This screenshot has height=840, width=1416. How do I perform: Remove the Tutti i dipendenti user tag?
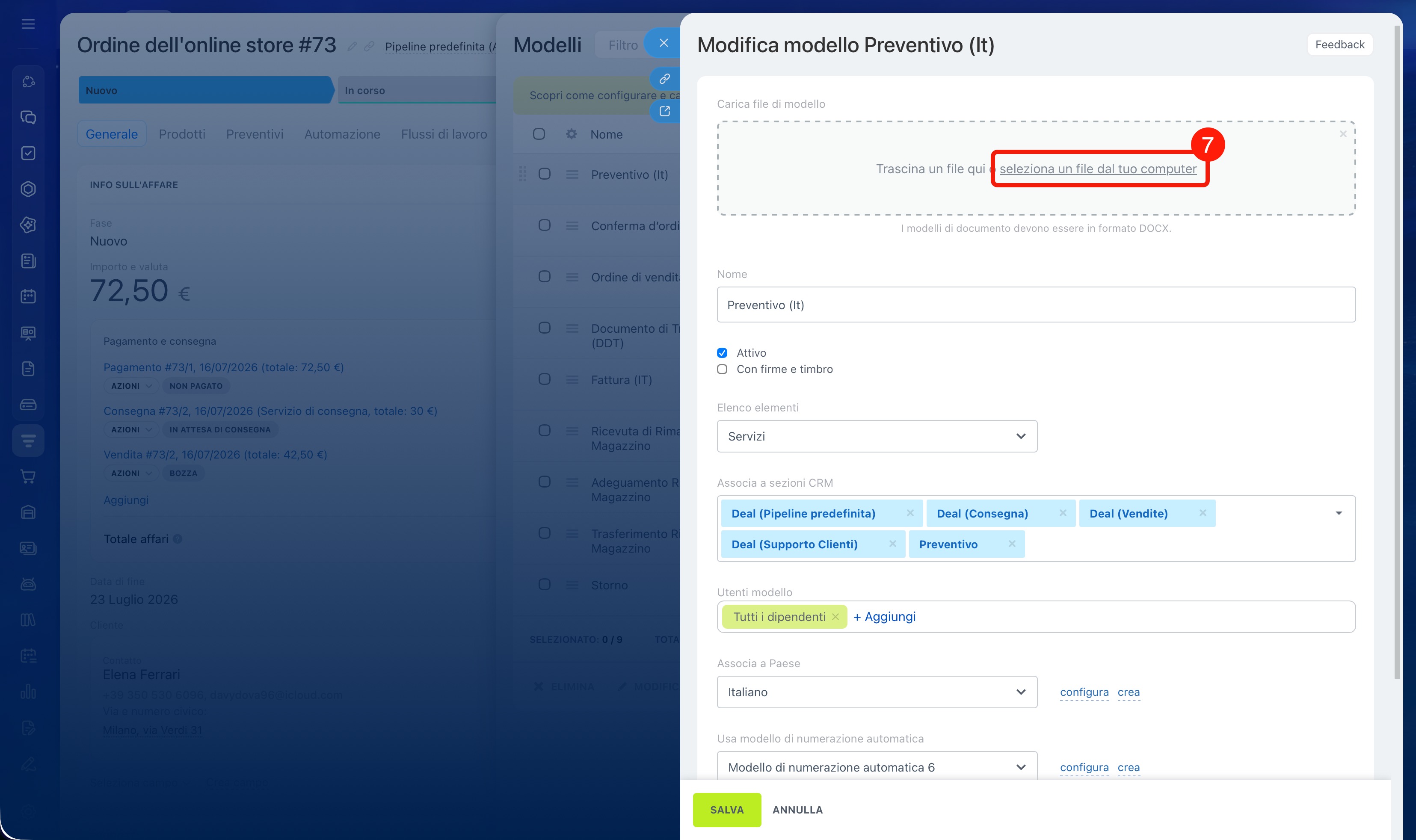[x=835, y=617]
